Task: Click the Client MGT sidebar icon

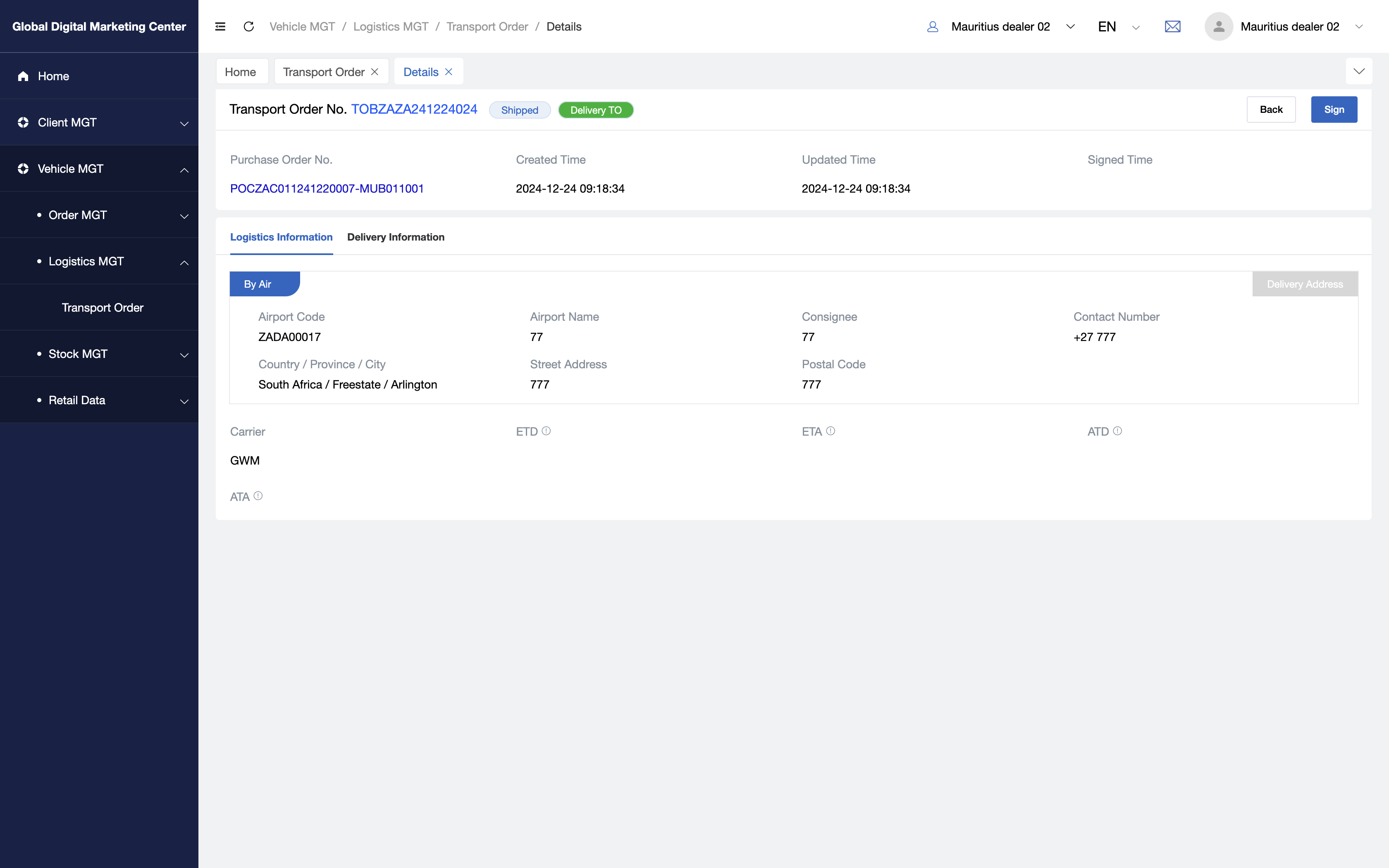Action: tap(23, 122)
